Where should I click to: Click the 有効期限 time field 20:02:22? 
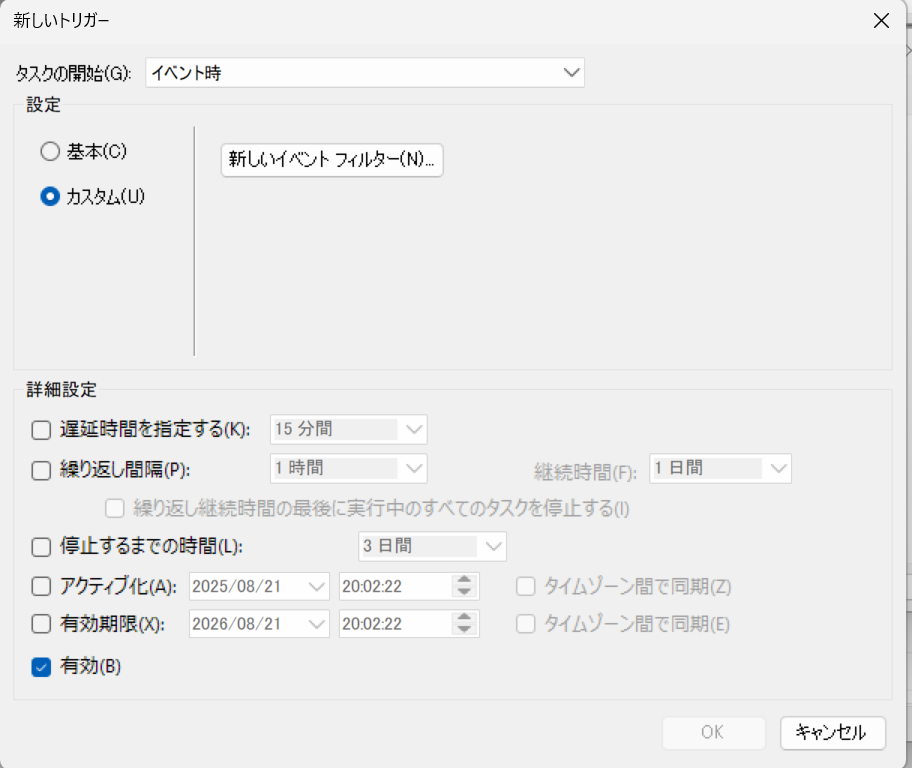click(395, 624)
